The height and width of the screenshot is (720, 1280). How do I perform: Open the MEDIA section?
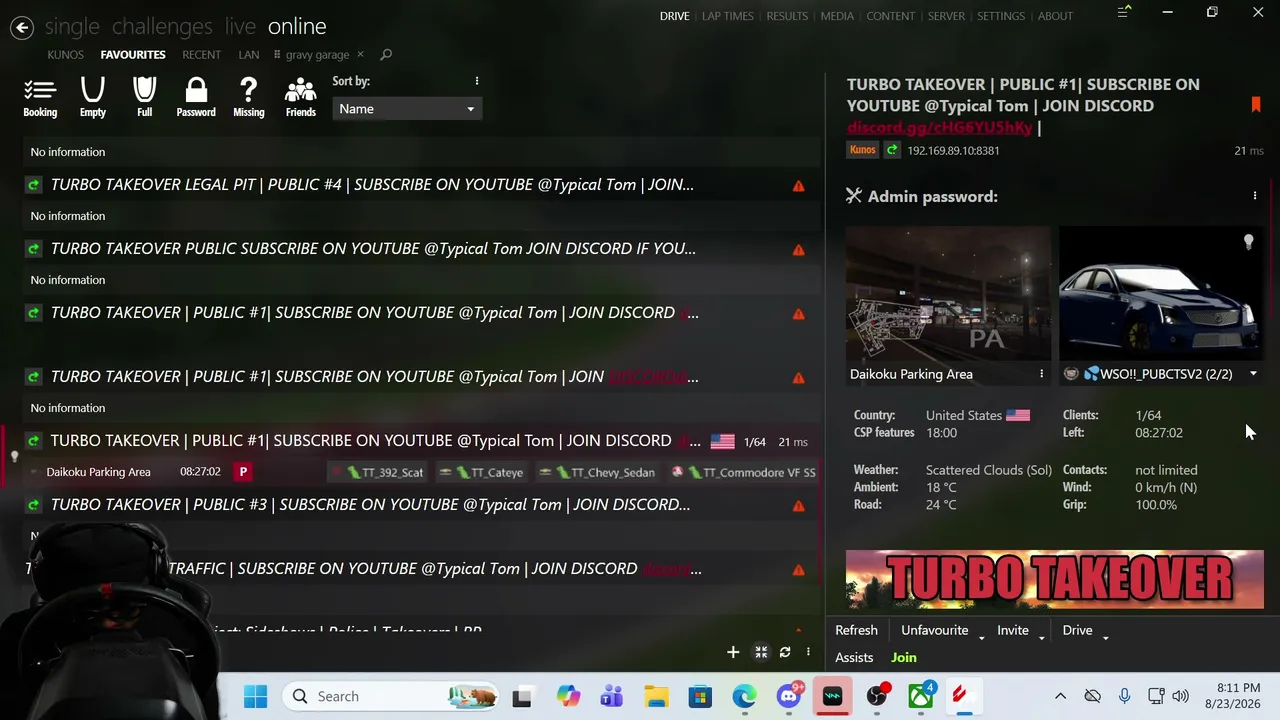click(837, 16)
